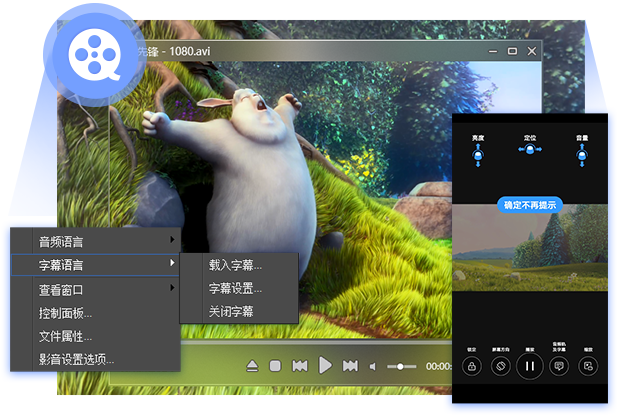The width and height of the screenshot is (618, 415).
Task: Click the eject/open file icon
Action: click(x=252, y=366)
